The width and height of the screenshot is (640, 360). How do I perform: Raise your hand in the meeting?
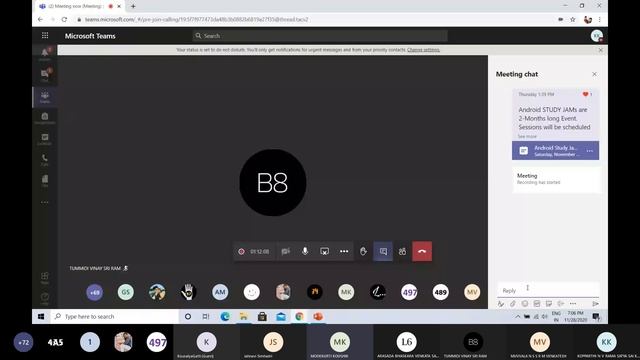[x=363, y=251]
